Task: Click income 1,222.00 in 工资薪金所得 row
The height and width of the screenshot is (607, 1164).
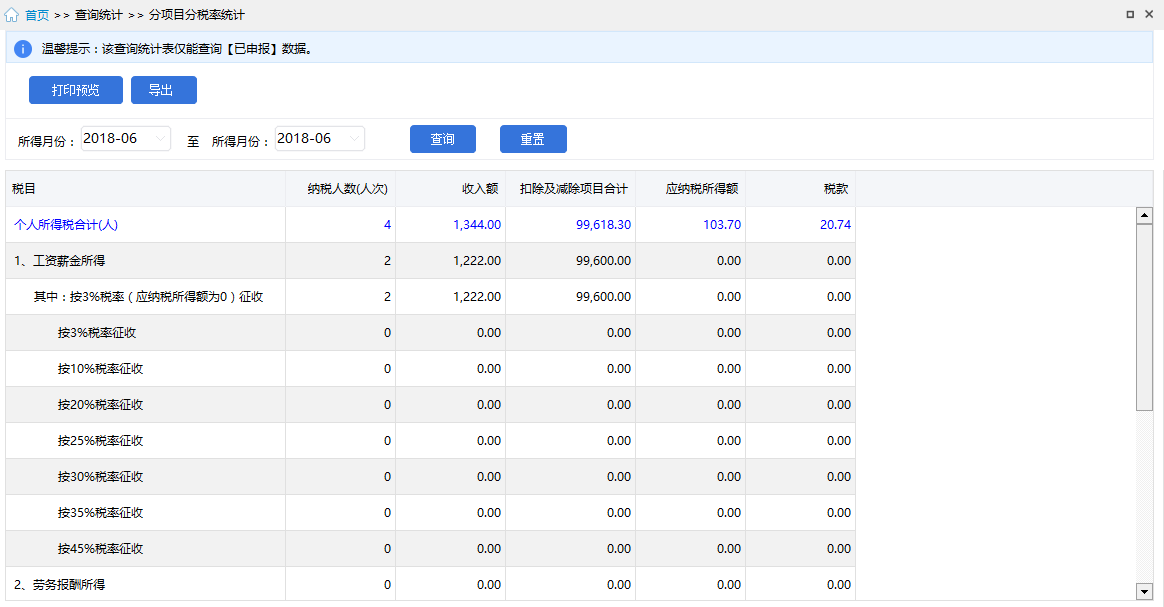Action: (477, 260)
